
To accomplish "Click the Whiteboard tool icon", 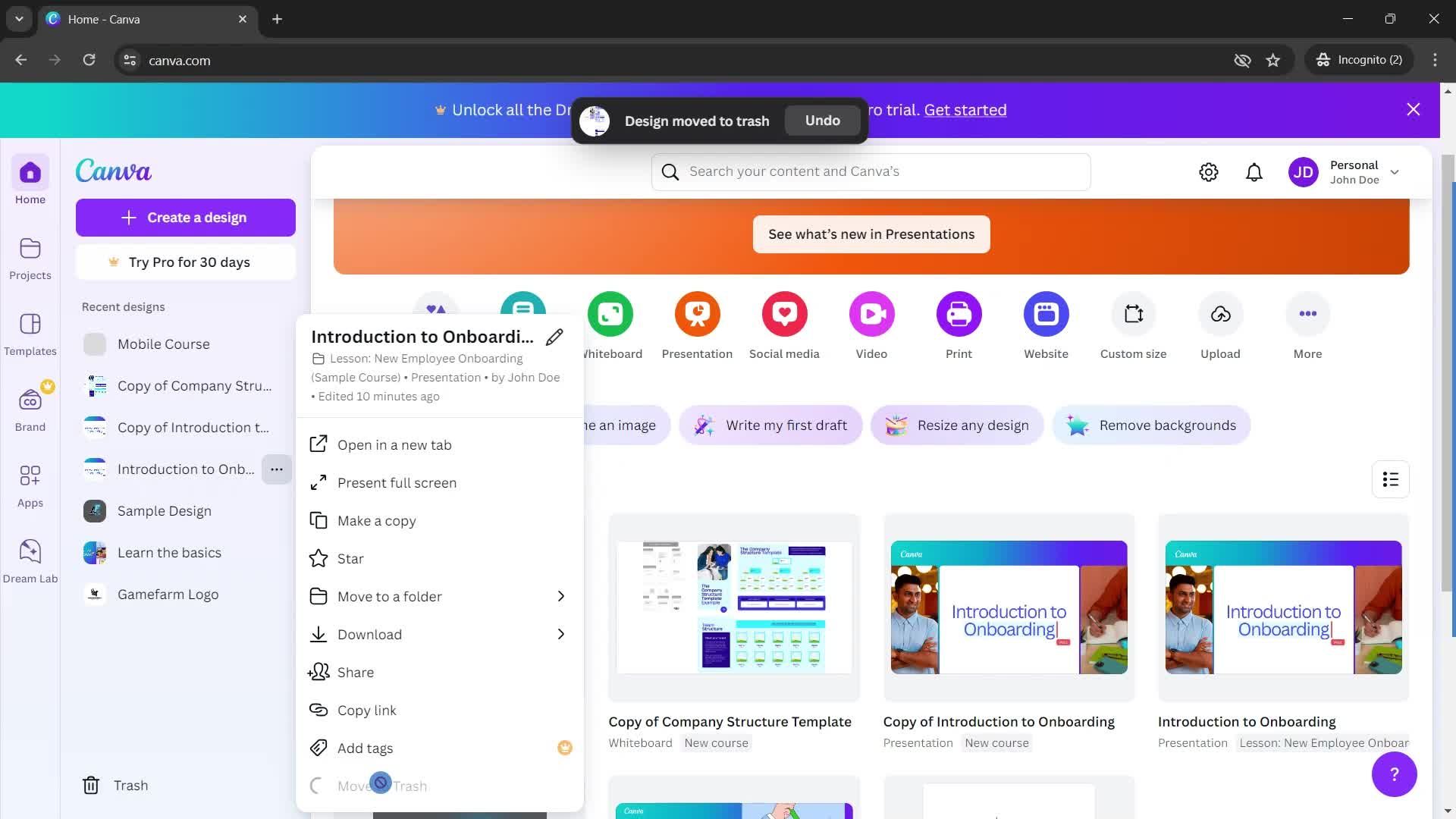I will click(611, 313).
